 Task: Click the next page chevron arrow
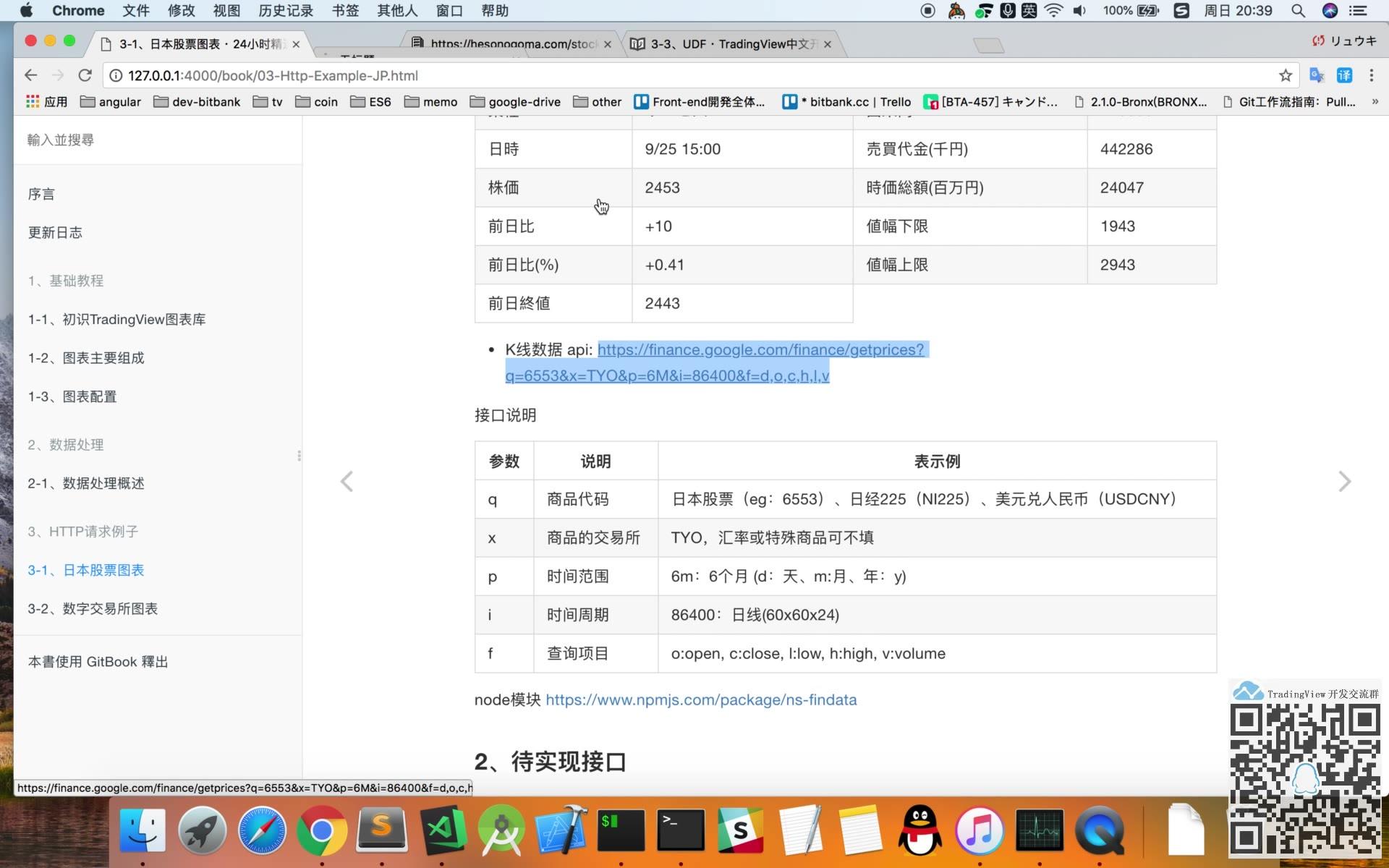click(x=1344, y=480)
